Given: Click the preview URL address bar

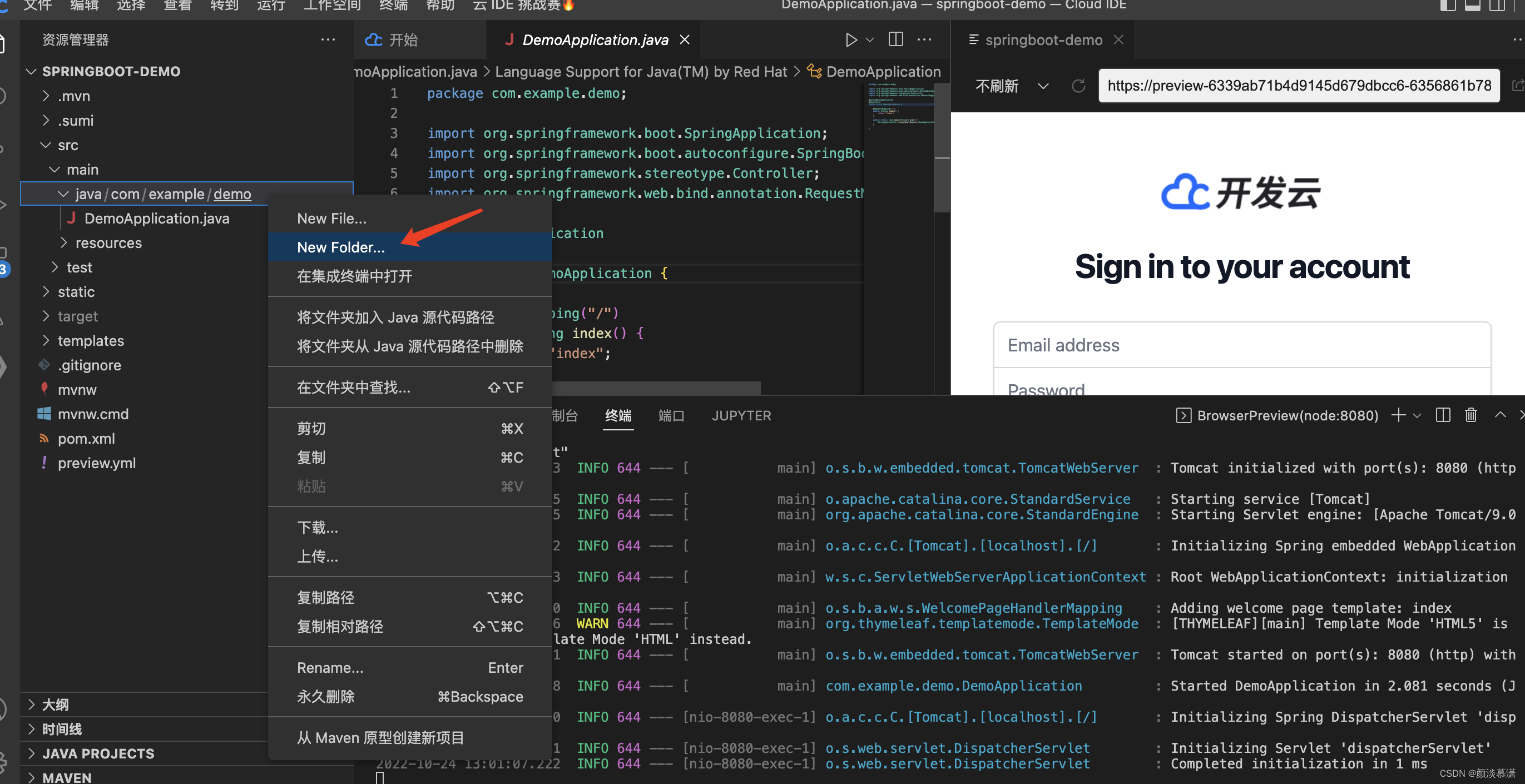Looking at the screenshot, I should 1298,86.
